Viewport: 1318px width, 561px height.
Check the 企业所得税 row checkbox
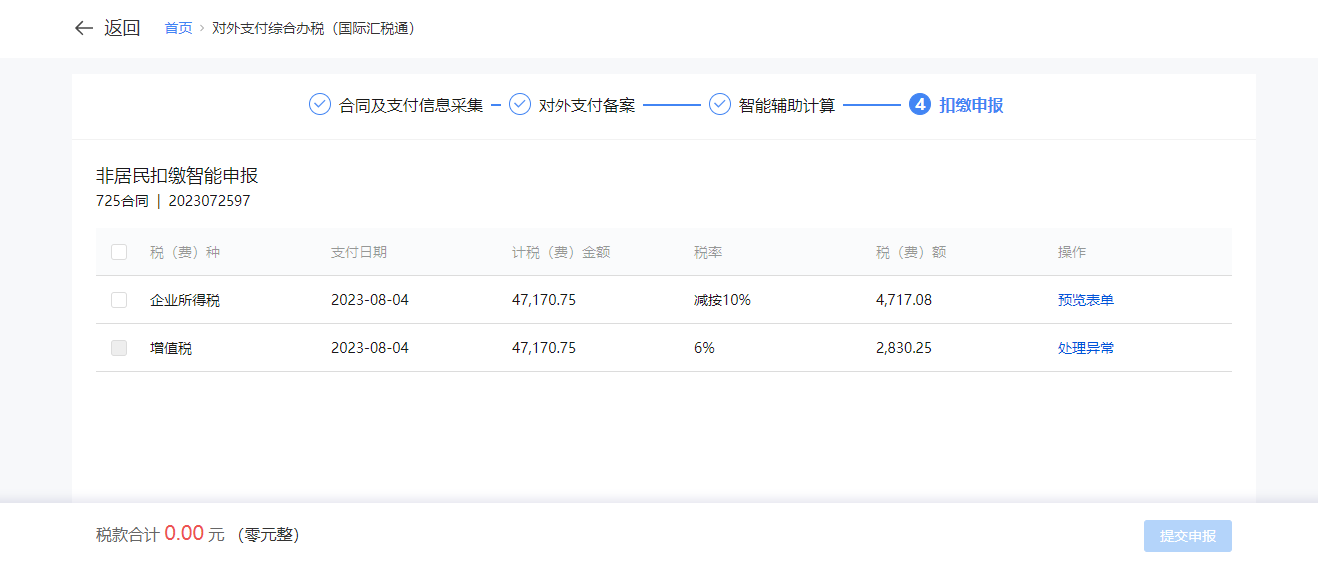point(119,300)
